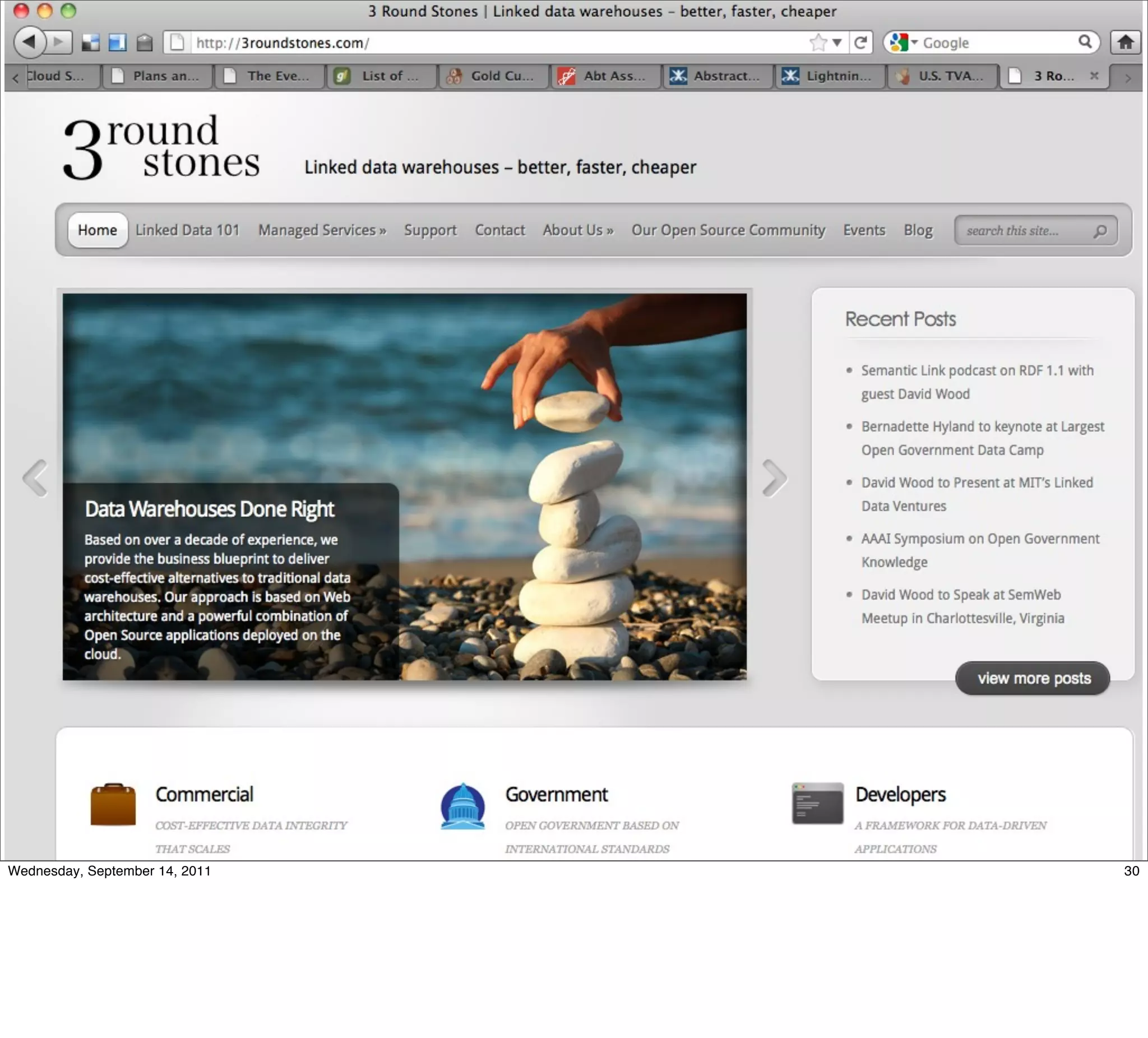1148x1038 pixels.
Task: Click the site search magnifier icon
Action: pos(1100,230)
